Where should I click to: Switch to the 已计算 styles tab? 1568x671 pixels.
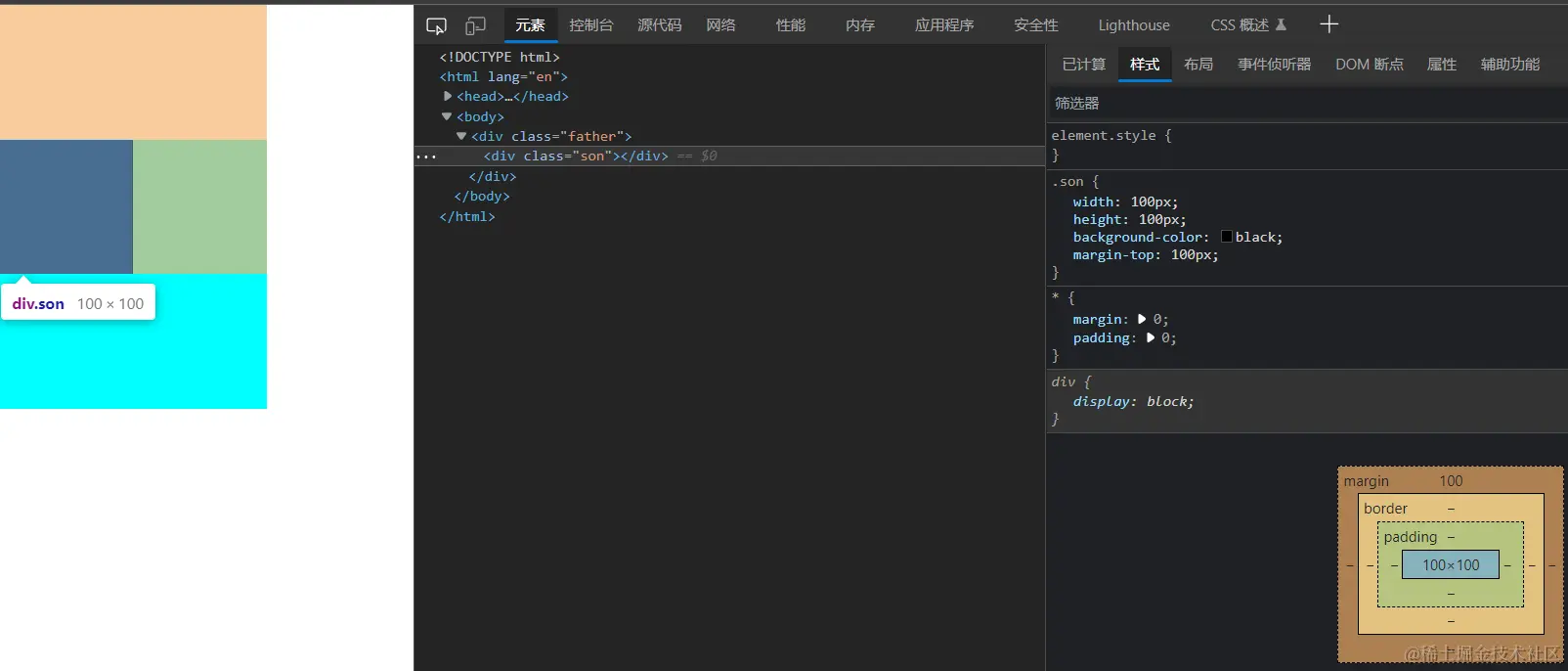(1083, 65)
